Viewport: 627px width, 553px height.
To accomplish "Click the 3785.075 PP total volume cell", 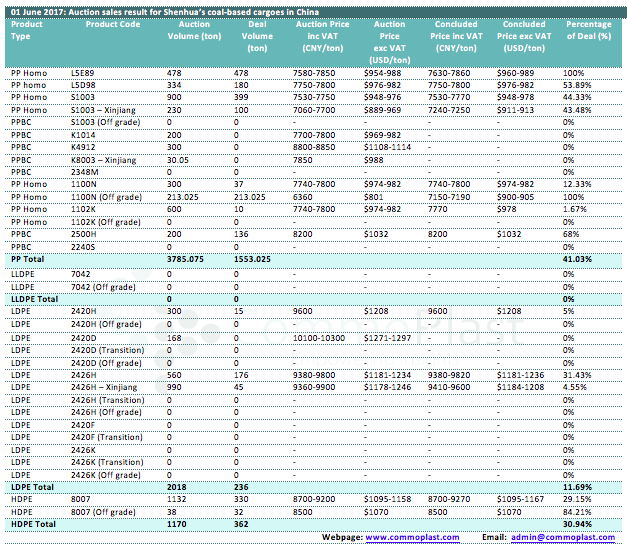I will click(185, 258).
